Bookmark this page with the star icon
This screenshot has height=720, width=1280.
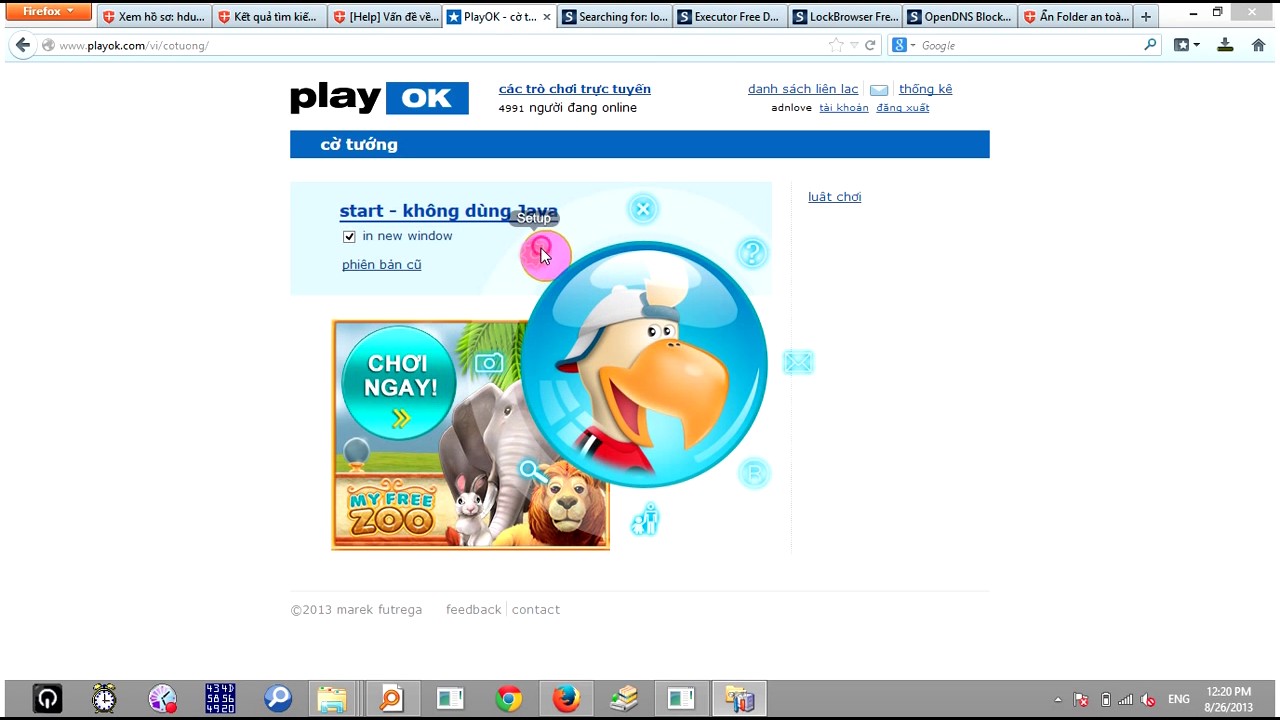836,45
